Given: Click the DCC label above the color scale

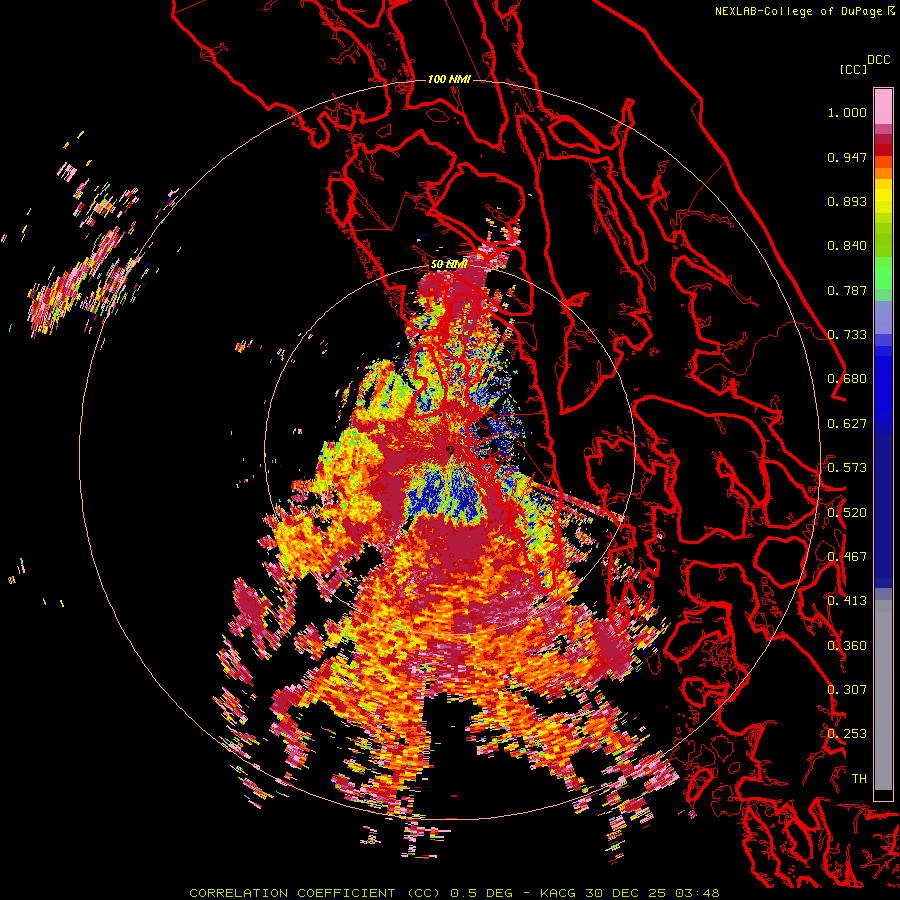Looking at the screenshot, I should click(879, 60).
